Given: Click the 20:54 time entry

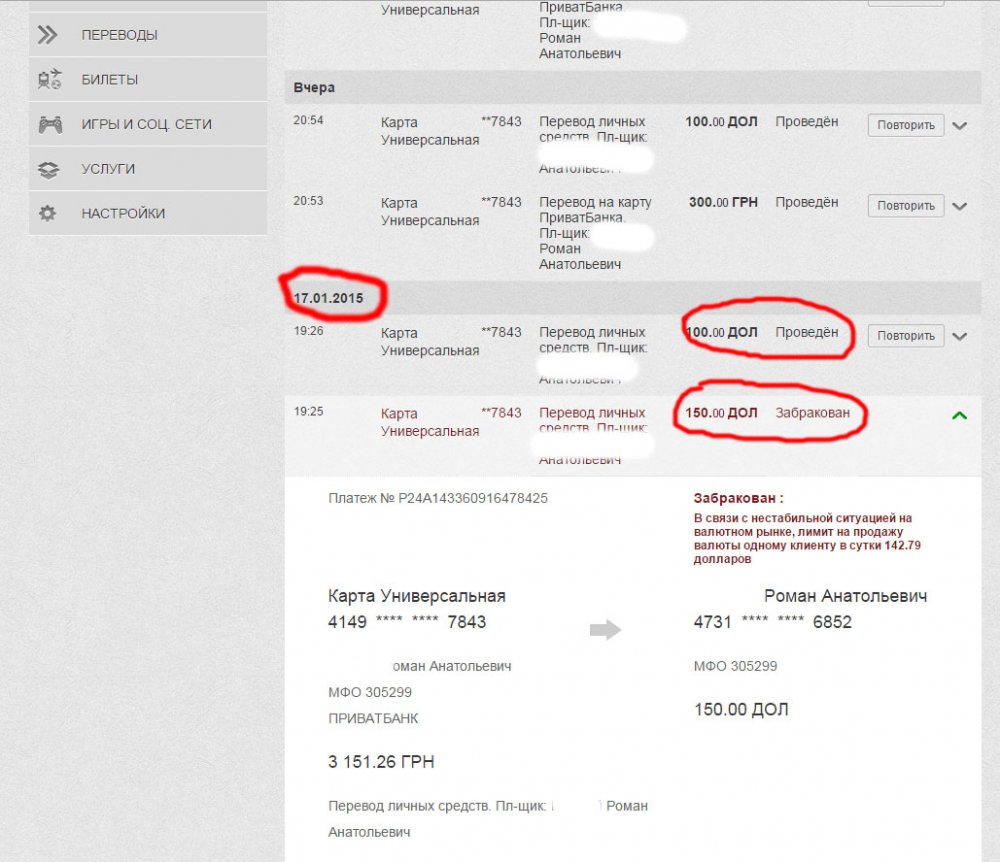Looking at the screenshot, I should click(x=308, y=120).
